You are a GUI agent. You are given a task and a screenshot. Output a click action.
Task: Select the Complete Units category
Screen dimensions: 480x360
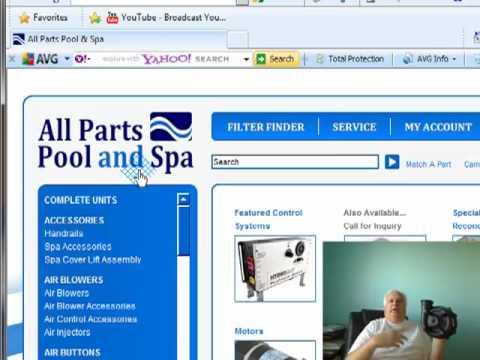click(x=81, y=200)
